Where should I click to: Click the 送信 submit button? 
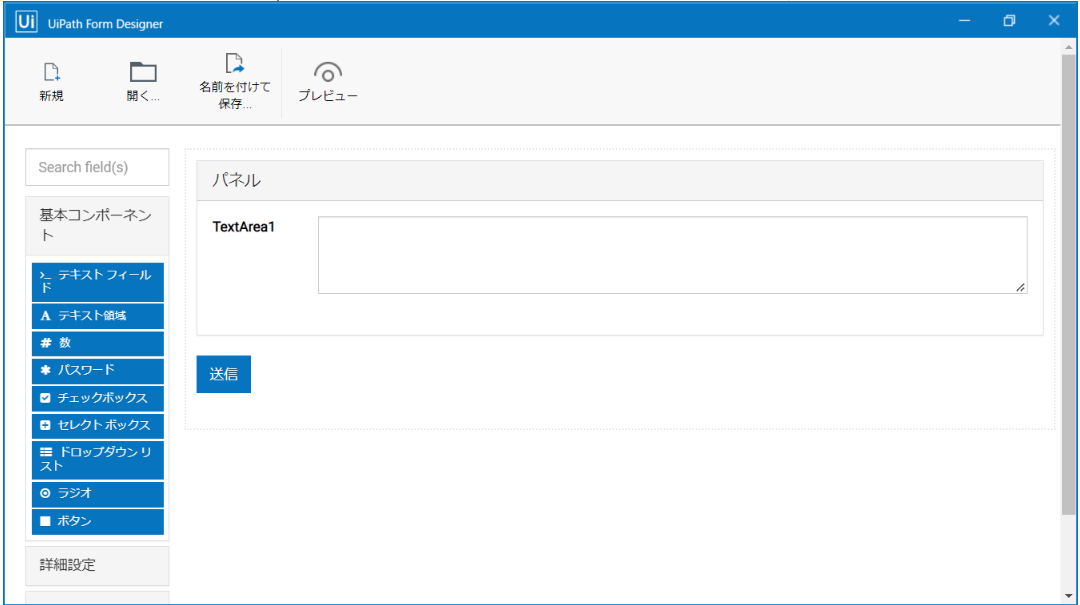(223, 373)
